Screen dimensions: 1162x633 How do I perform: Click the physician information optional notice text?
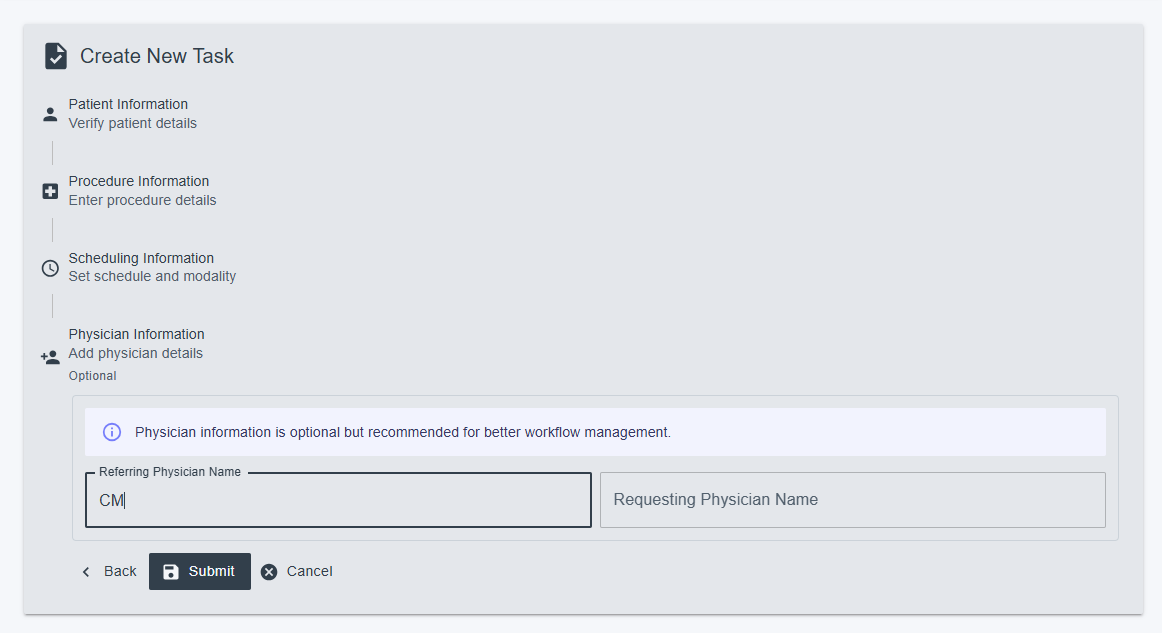click(402, 432)
